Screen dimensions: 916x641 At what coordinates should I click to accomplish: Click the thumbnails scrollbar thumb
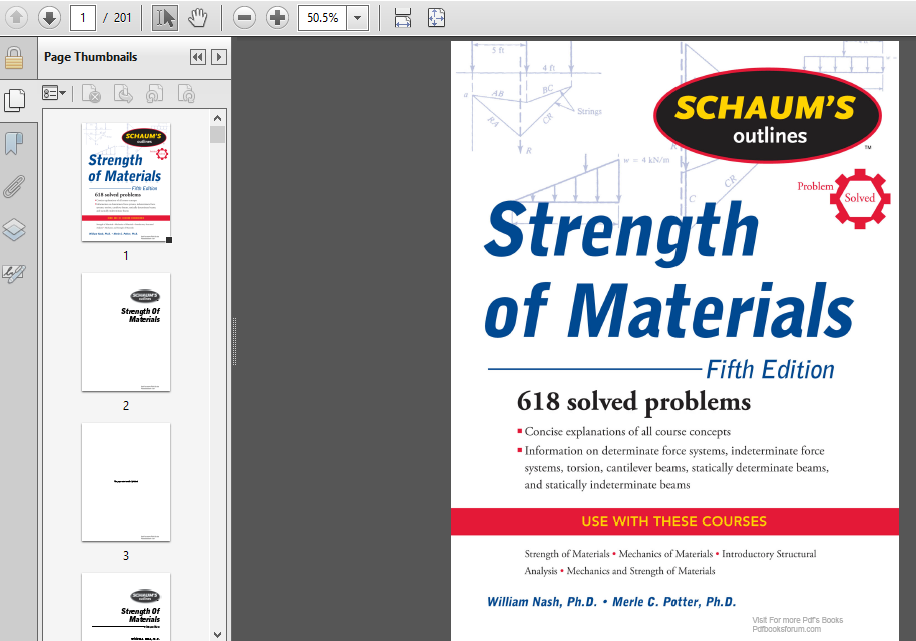click(217, 134)
